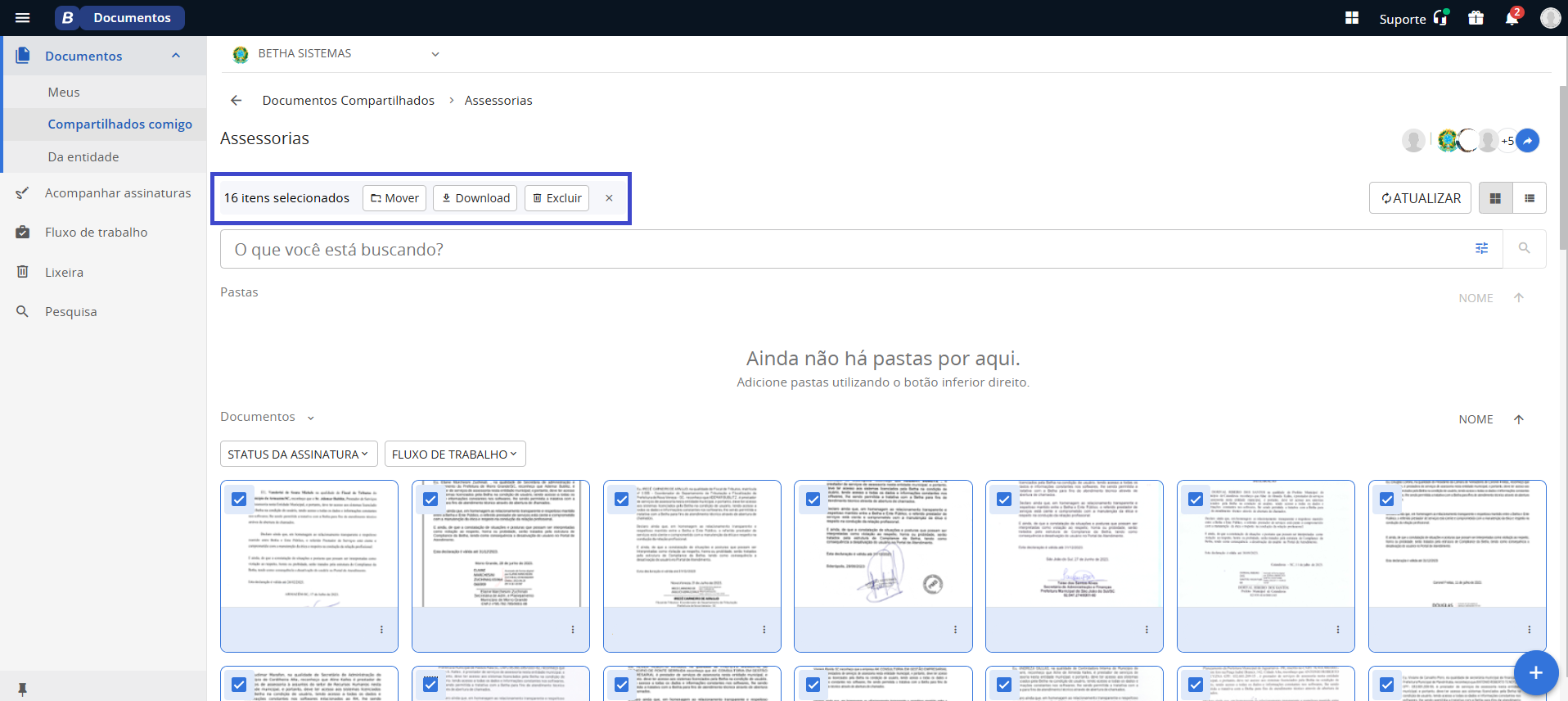Open advanced search filter options
Viewport: 1568px width, 701px height.
pos(1481,249)
